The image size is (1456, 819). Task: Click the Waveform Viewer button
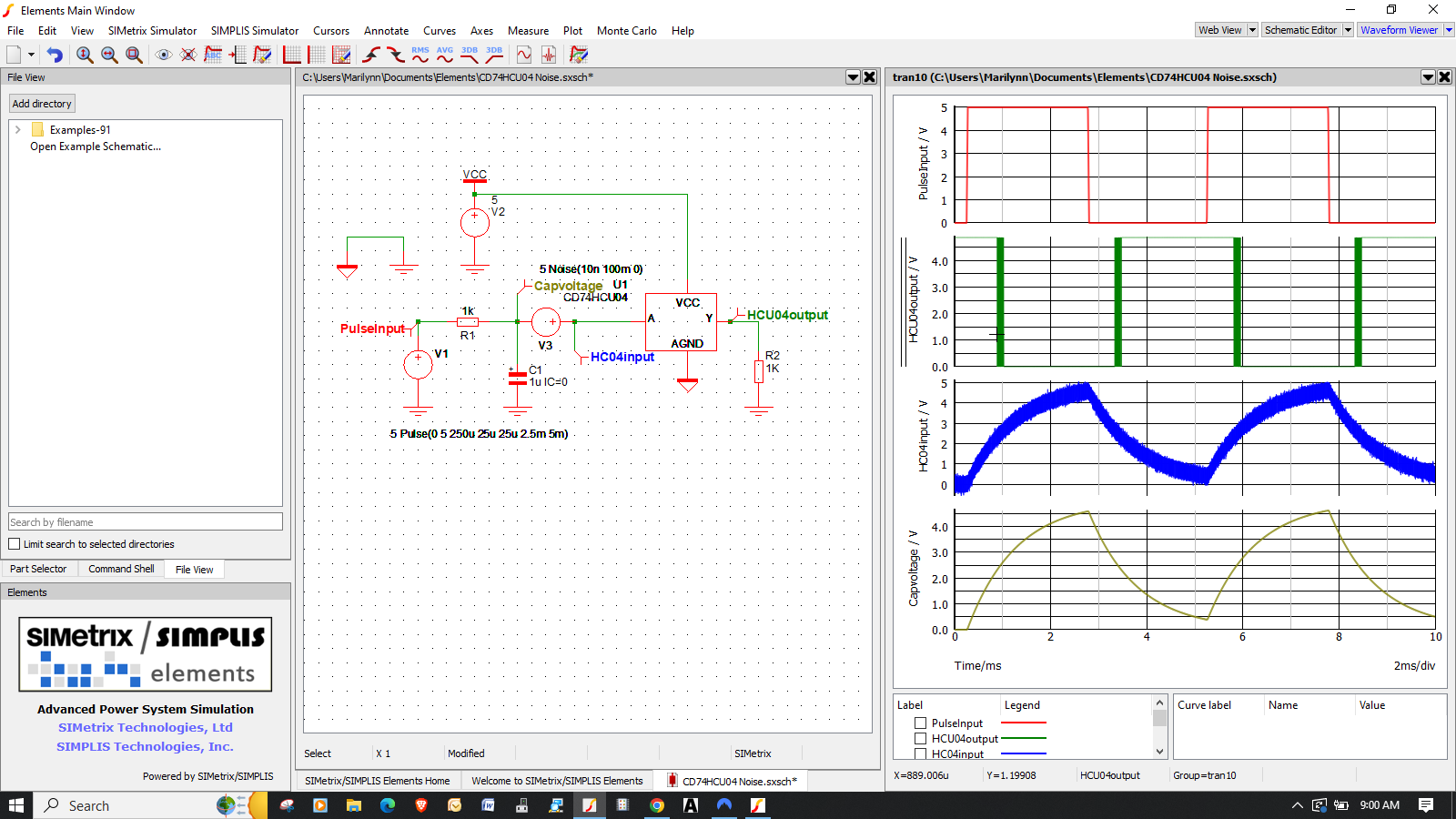point(1400,30)
